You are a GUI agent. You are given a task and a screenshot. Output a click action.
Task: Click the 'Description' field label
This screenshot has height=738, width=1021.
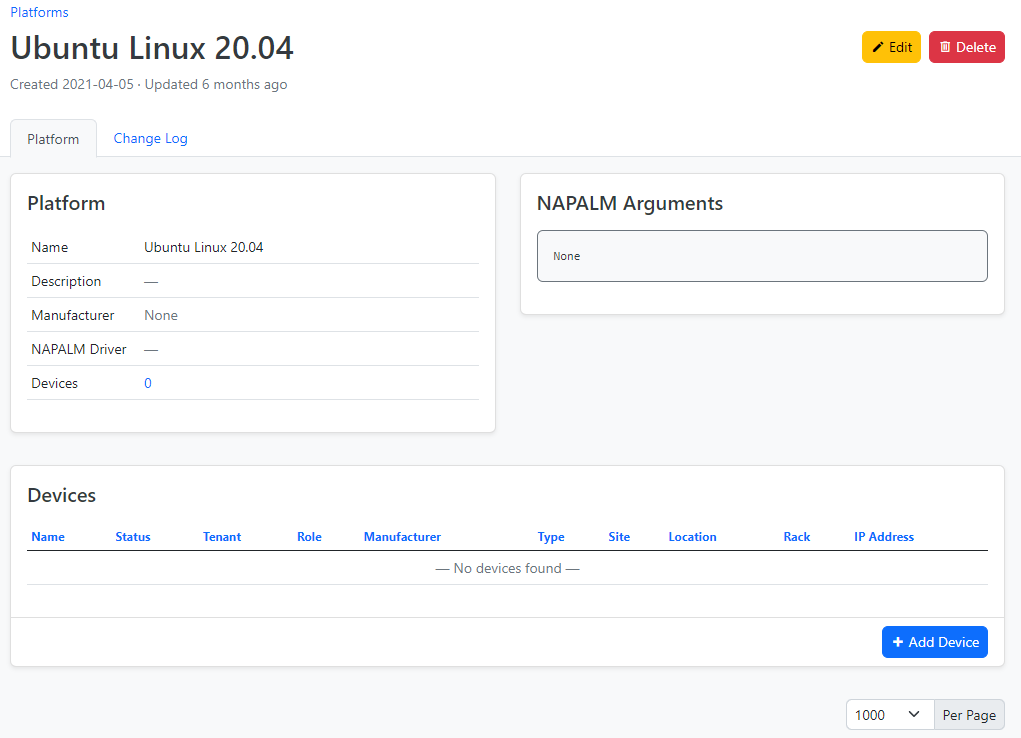[66, 281]
